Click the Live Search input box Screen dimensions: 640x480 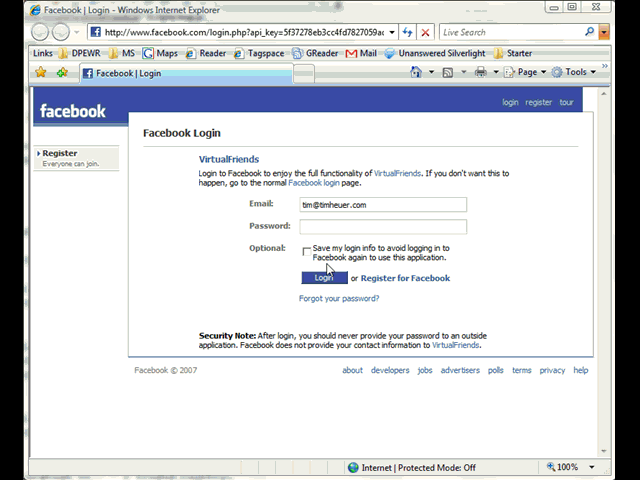coord(512,32)
